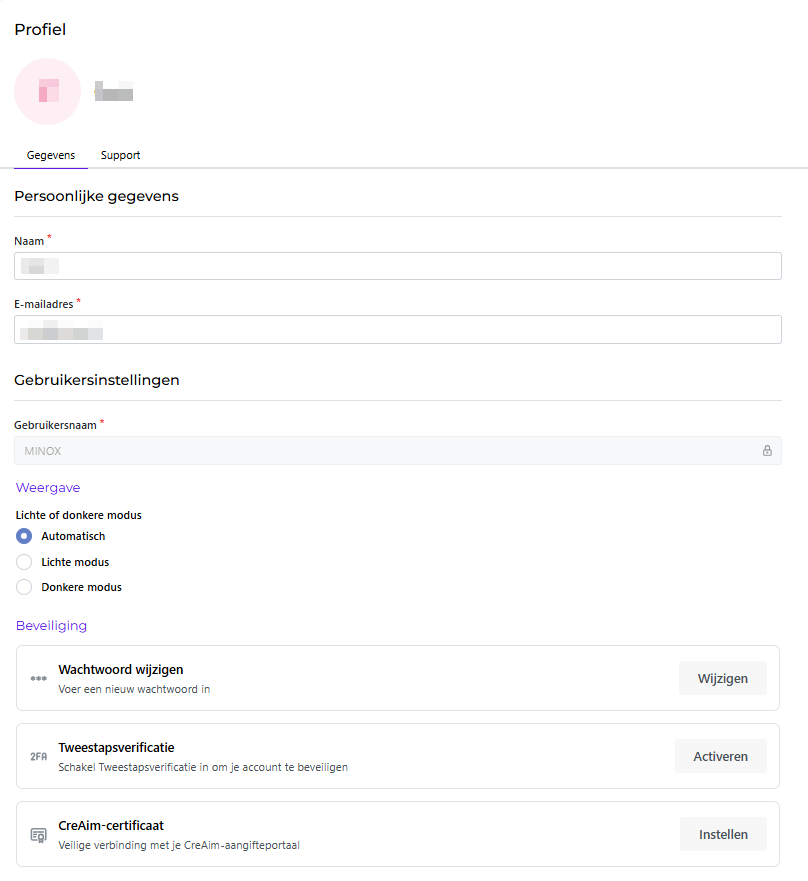
Task: Click the Weergave section heading
Action: [48, 488]
